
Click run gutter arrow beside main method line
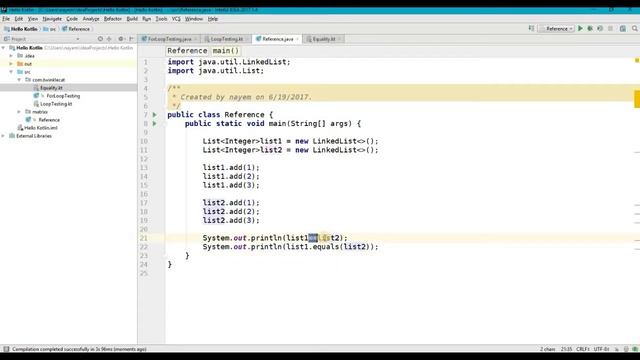(x=155, y=123)
